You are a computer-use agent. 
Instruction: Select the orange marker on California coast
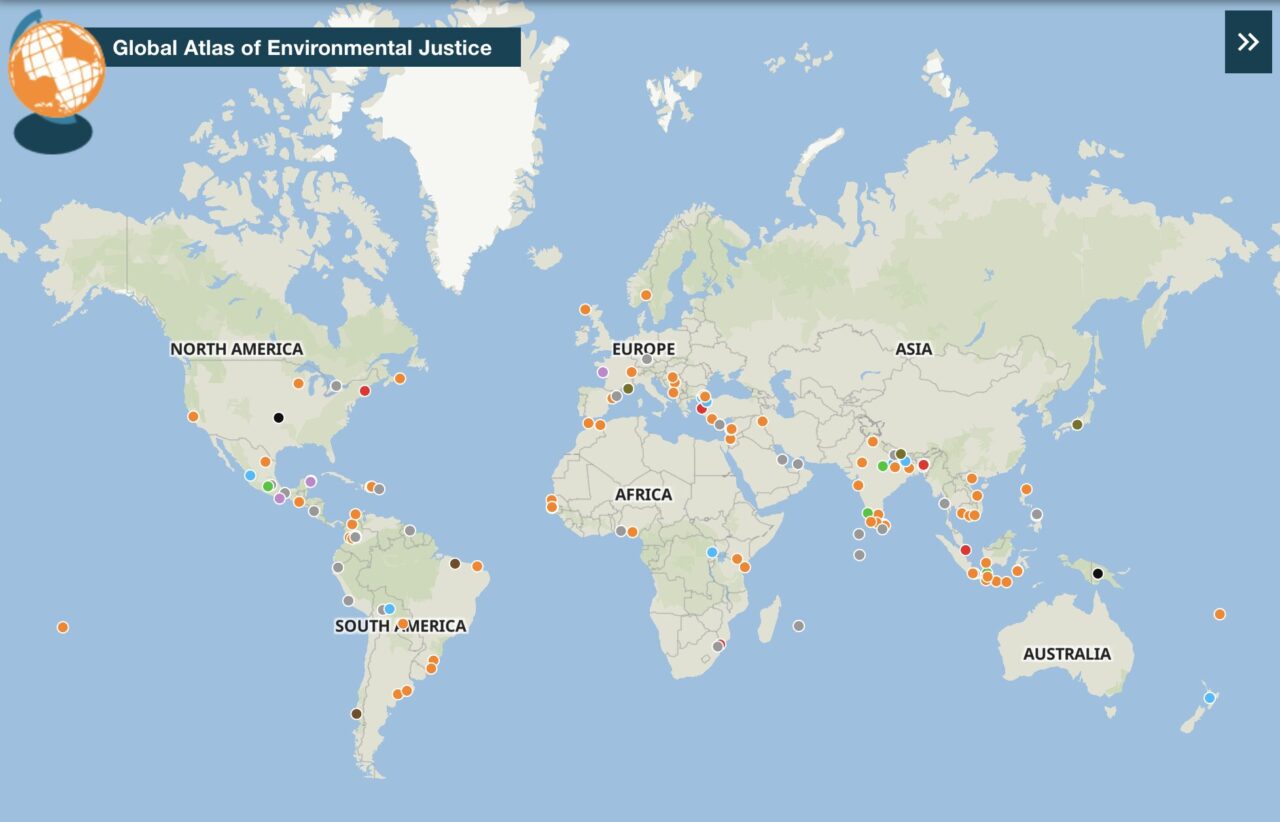pos(193,417)
